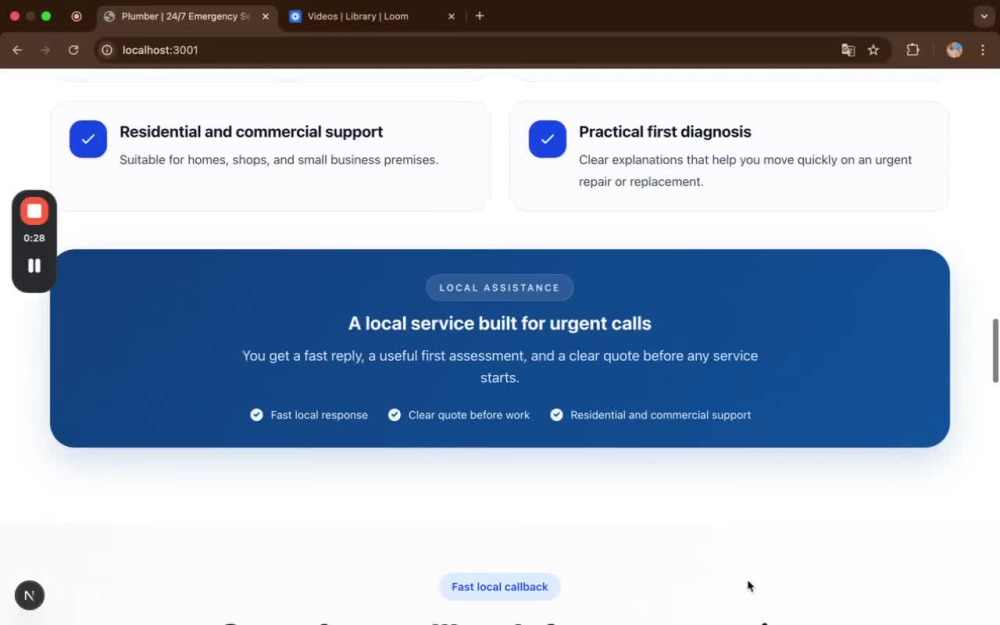Open Chrome three-dot menu
The width and height of the screenshot is (1000, 625).
(x=983, y=50)
